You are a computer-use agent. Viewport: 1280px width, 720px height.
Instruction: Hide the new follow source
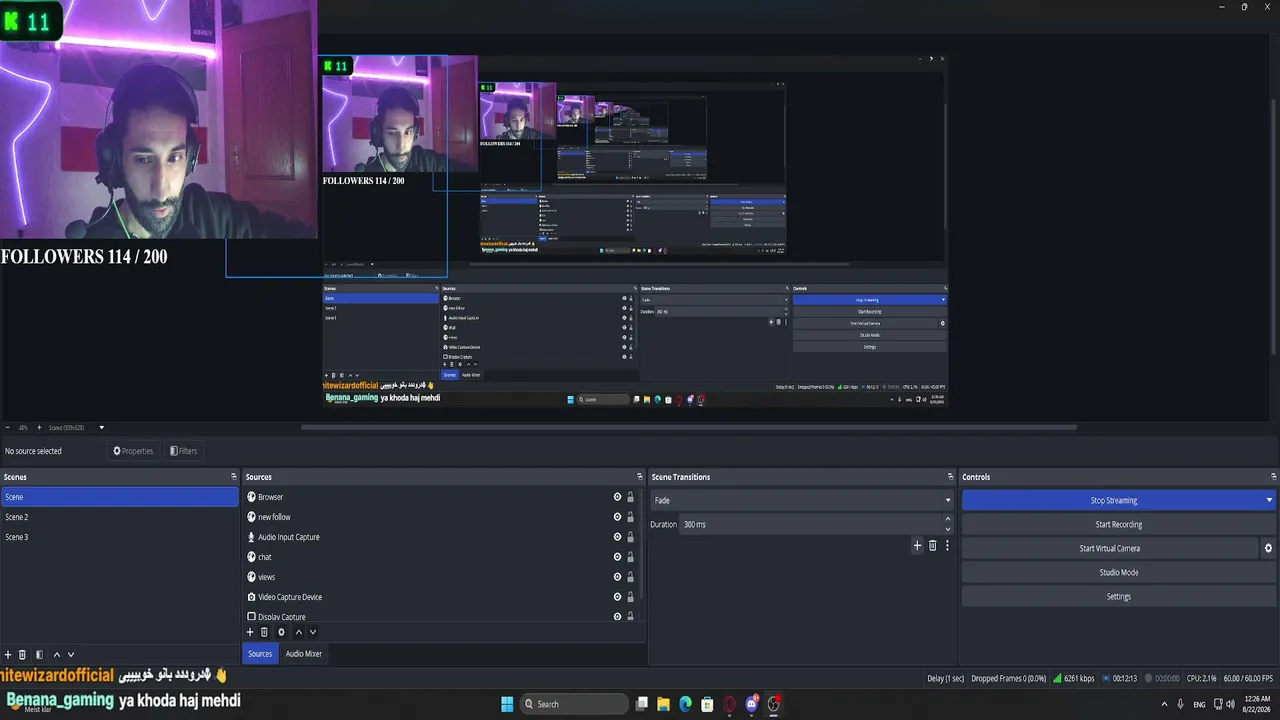point(617,517)
